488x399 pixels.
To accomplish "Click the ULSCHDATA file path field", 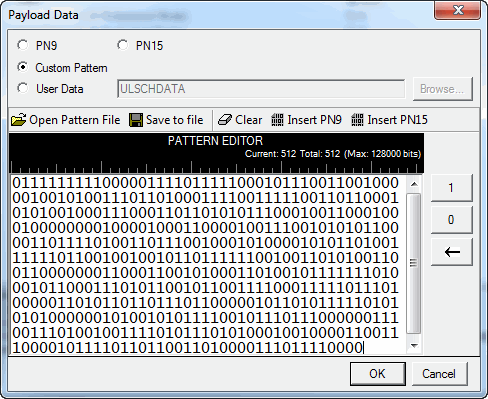I will click(261, 89).
